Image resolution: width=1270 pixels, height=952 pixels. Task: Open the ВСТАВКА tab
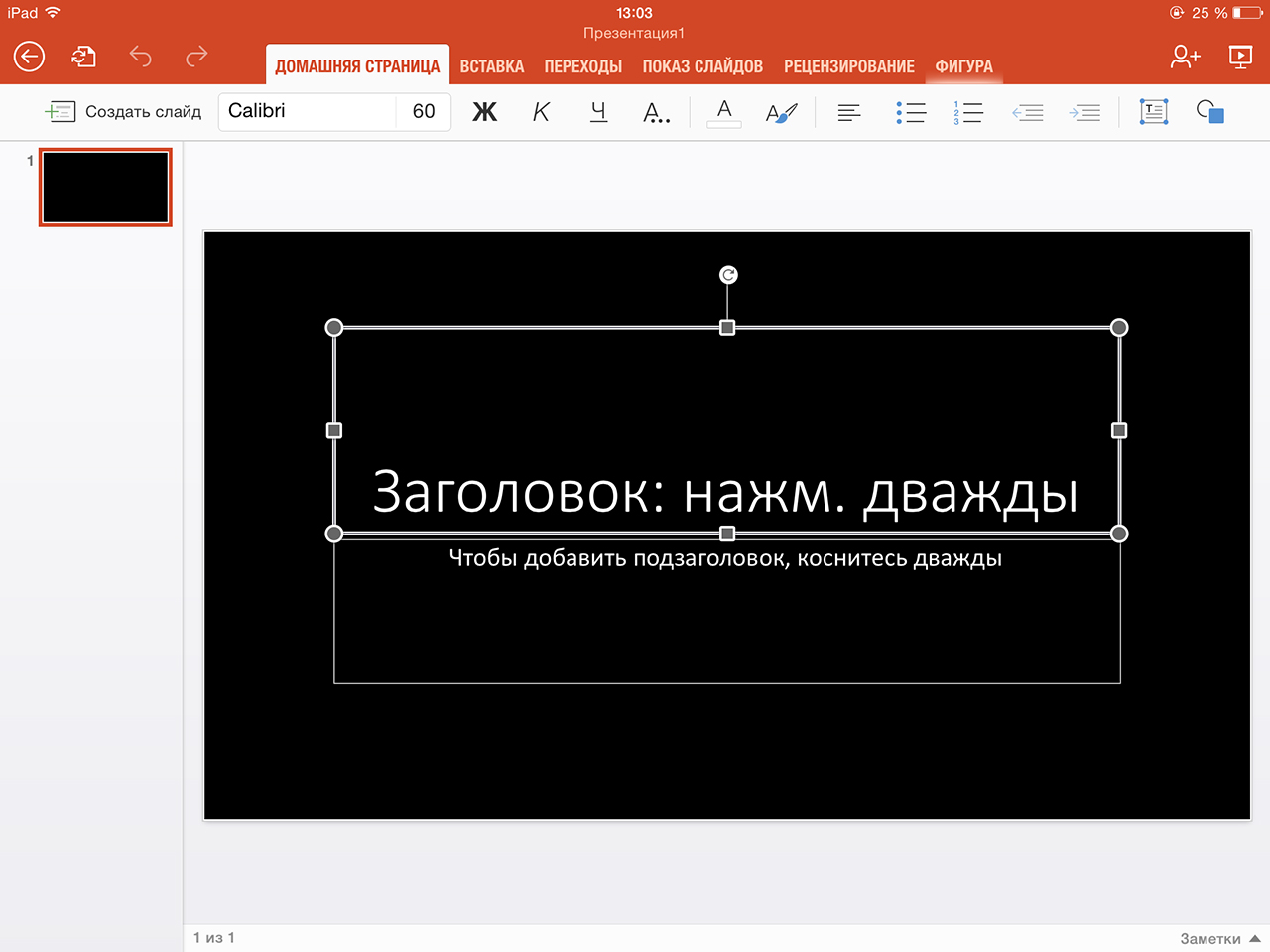492,66
